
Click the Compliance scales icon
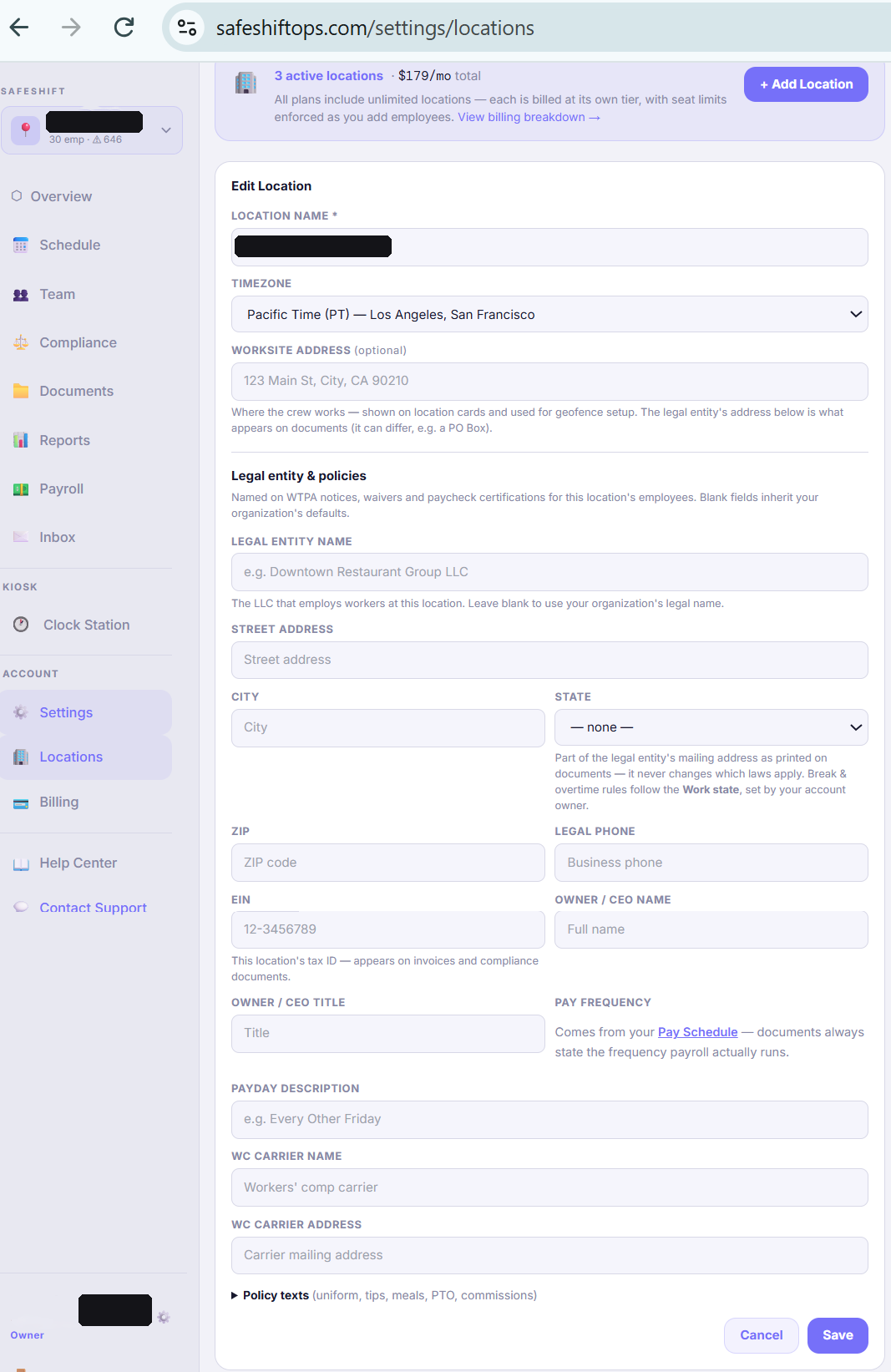tap(21, 342)
